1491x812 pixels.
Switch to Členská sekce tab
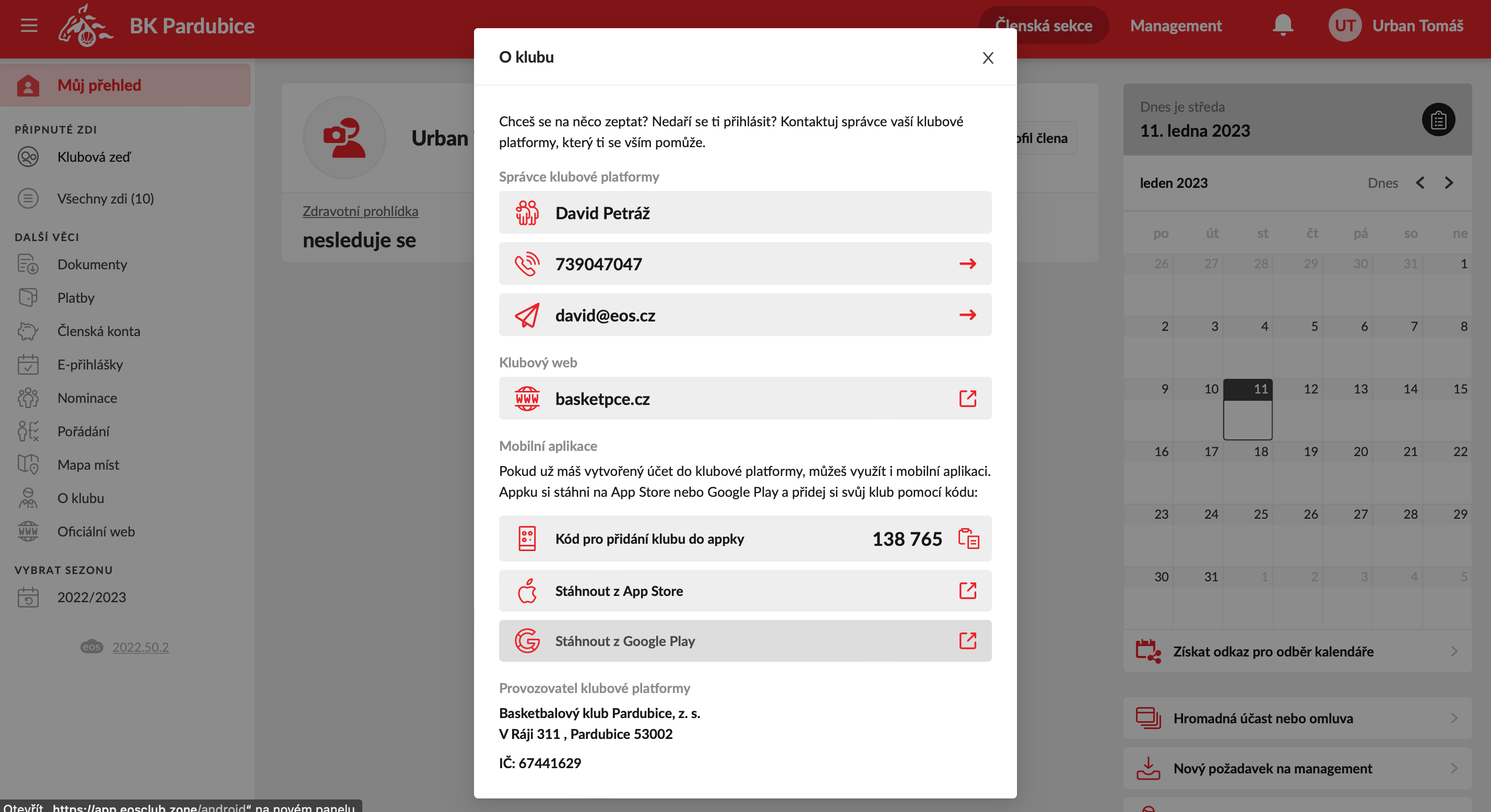point(1044,26)
